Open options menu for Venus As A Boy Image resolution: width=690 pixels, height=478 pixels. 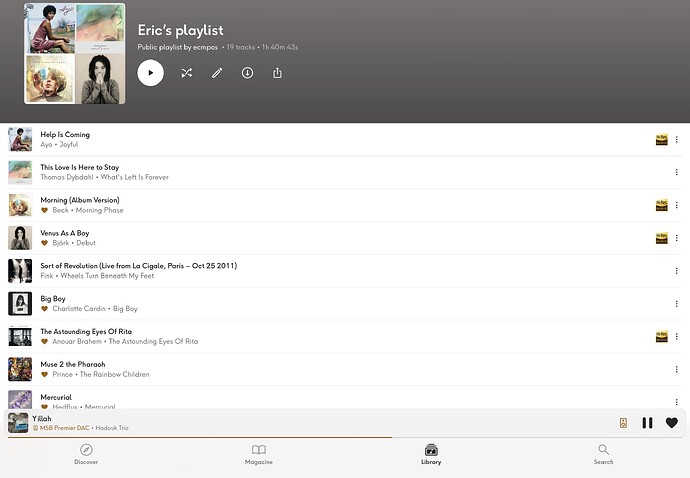(676, 238)
